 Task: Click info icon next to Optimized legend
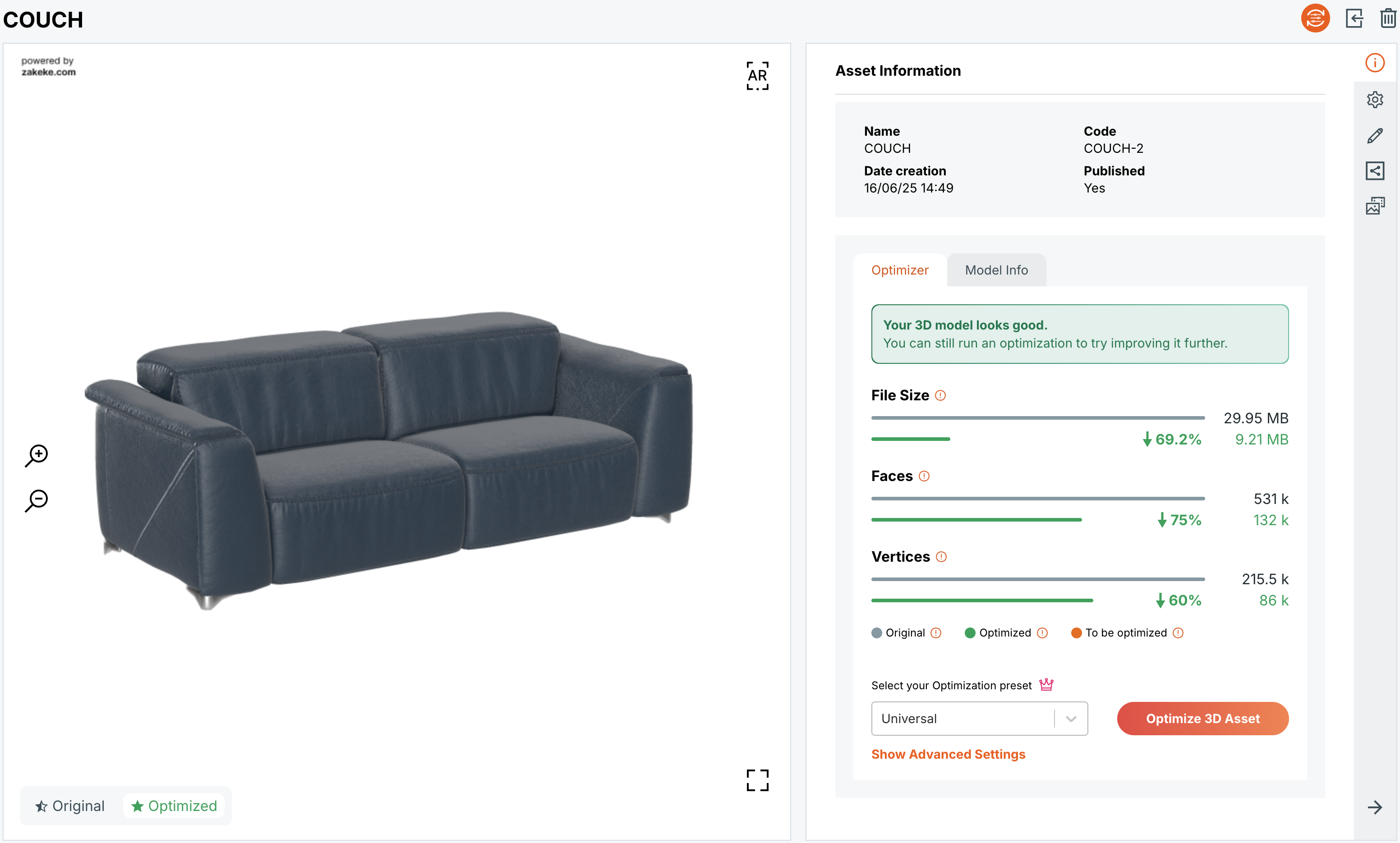pos(1042,633)
